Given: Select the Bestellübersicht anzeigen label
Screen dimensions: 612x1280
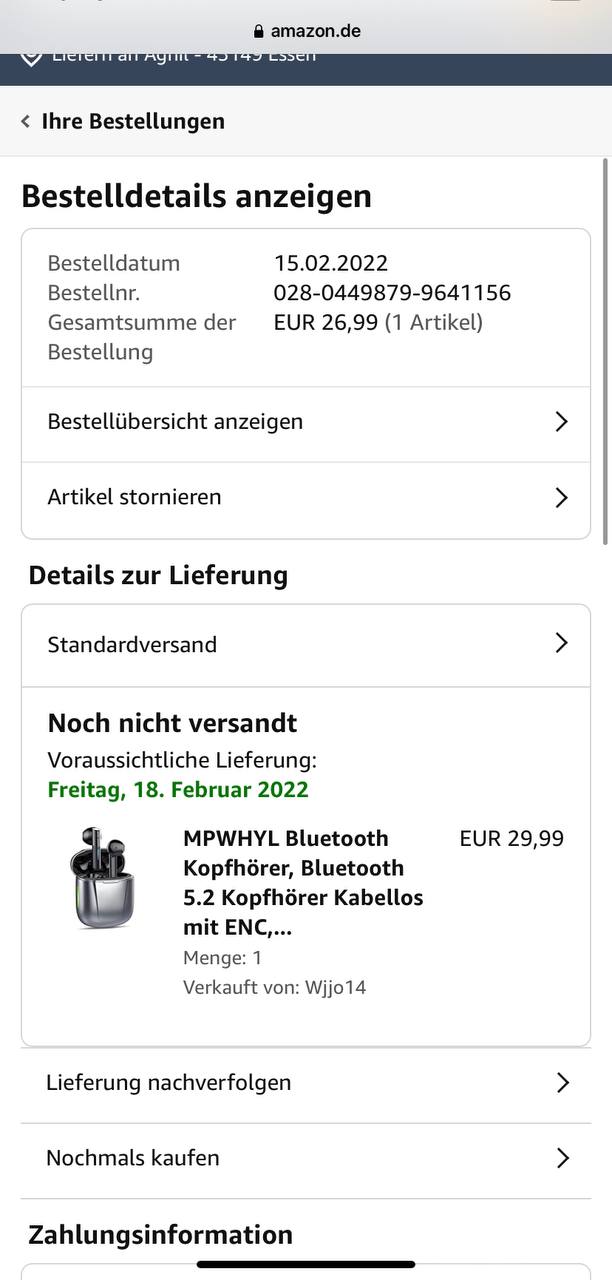Looking at the screenshot, I should (175, 422).
